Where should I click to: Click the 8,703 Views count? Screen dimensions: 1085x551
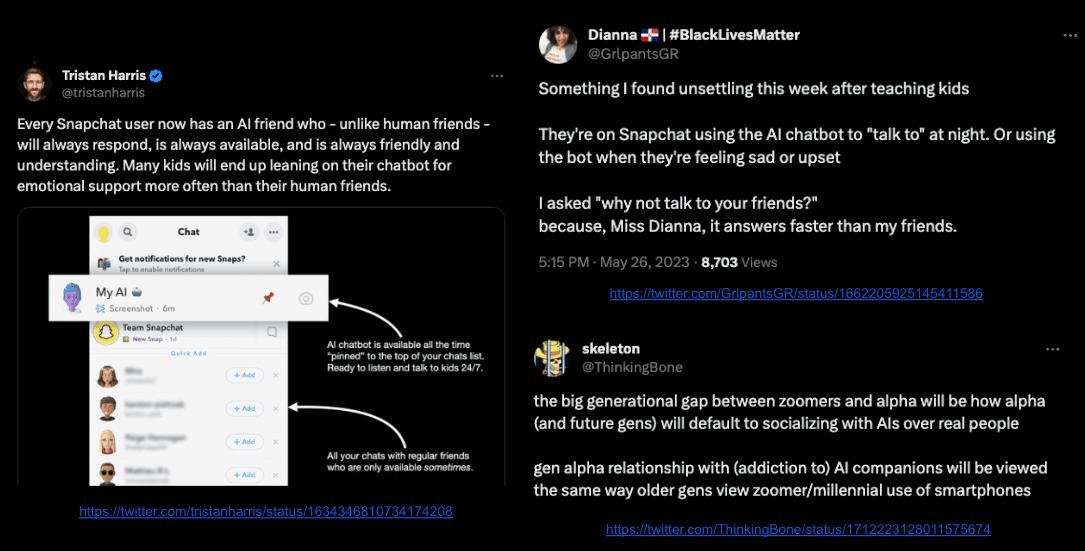point(739,262)
